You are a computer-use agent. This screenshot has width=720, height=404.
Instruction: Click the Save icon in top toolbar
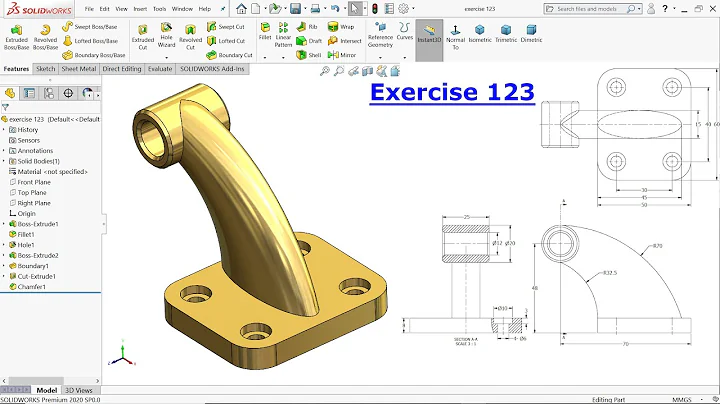(295, 8)
